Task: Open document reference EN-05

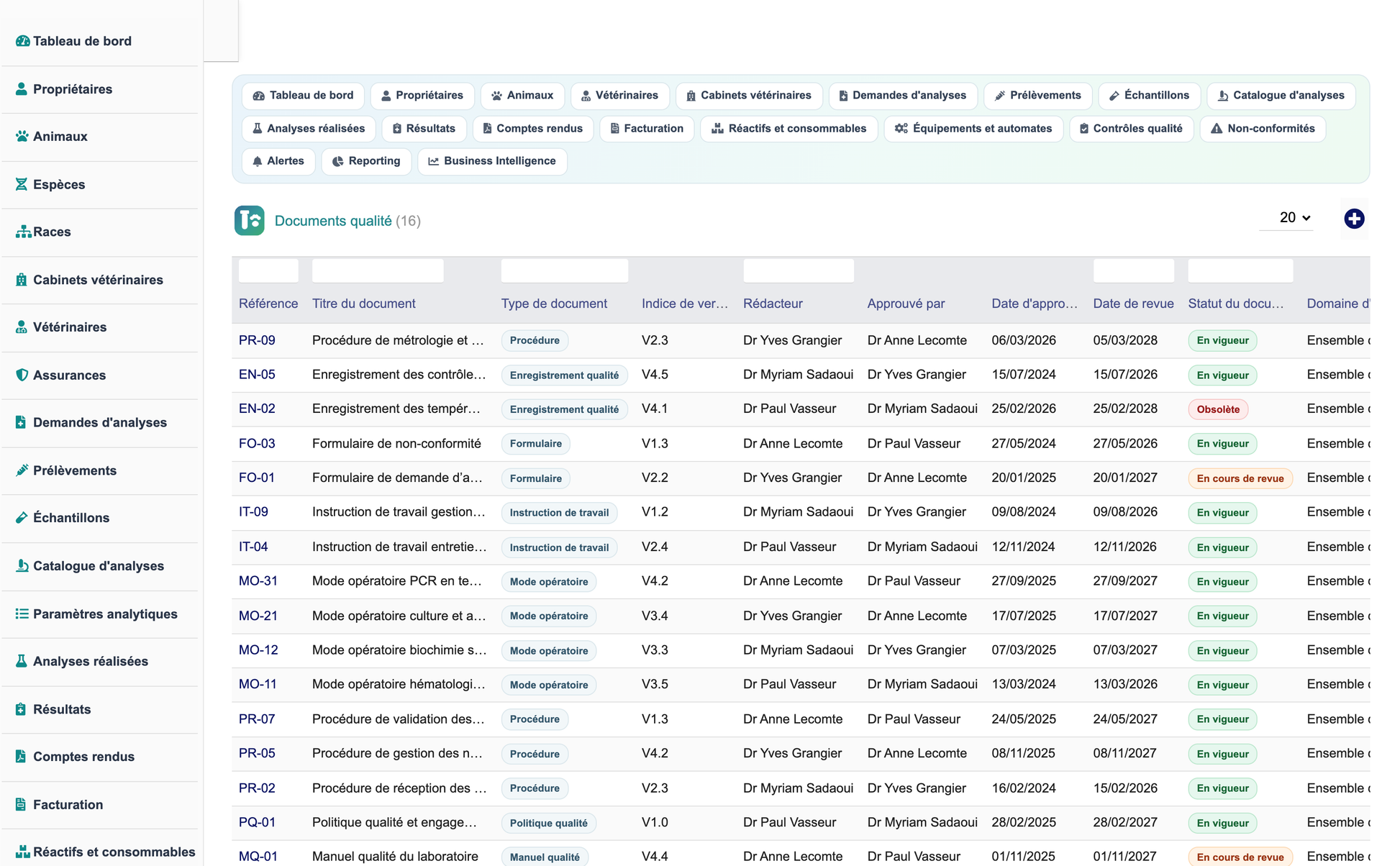Action: (x=257, y=375)
